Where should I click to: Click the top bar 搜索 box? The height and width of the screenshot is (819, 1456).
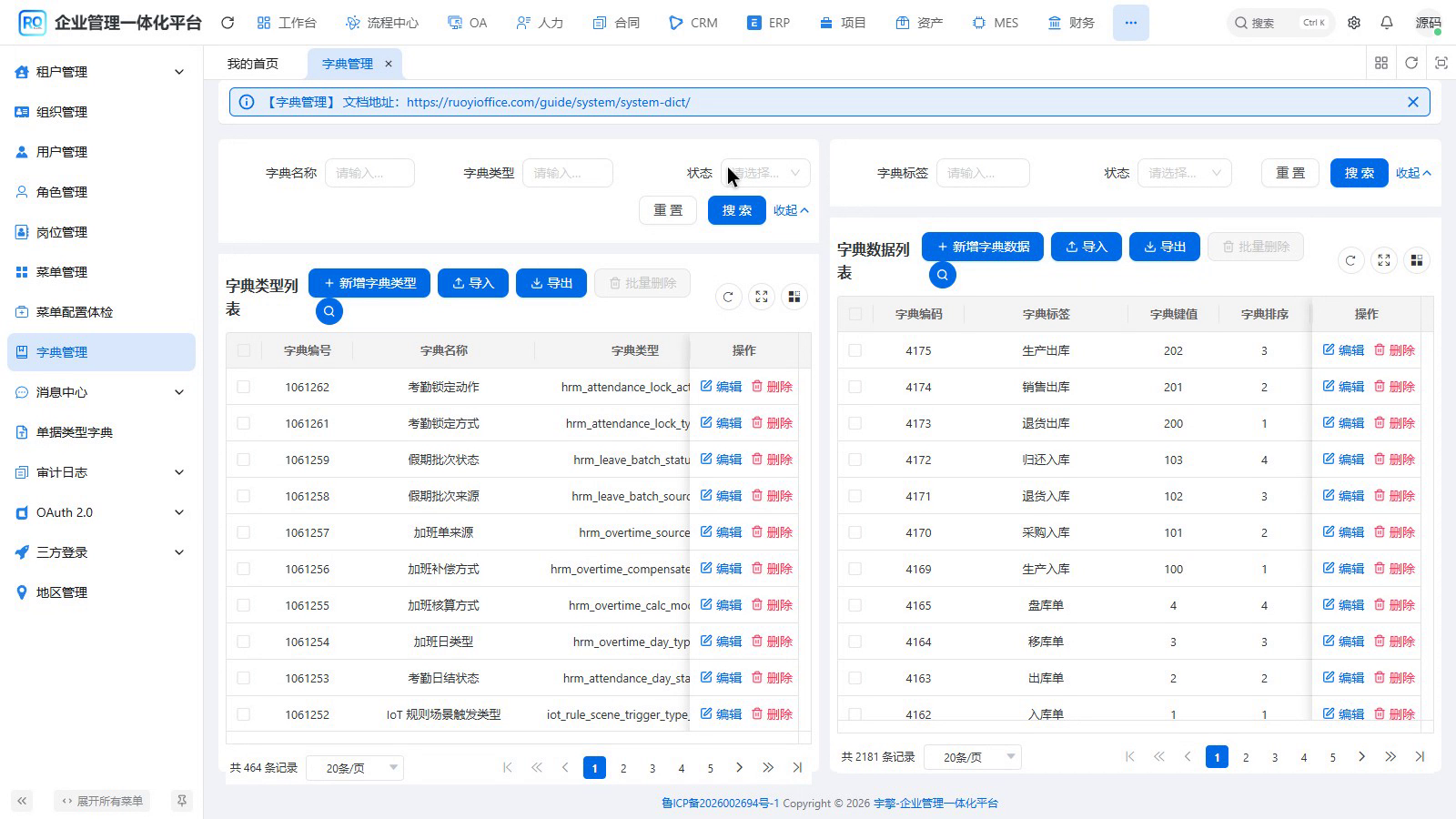[x=1280, y=23]
